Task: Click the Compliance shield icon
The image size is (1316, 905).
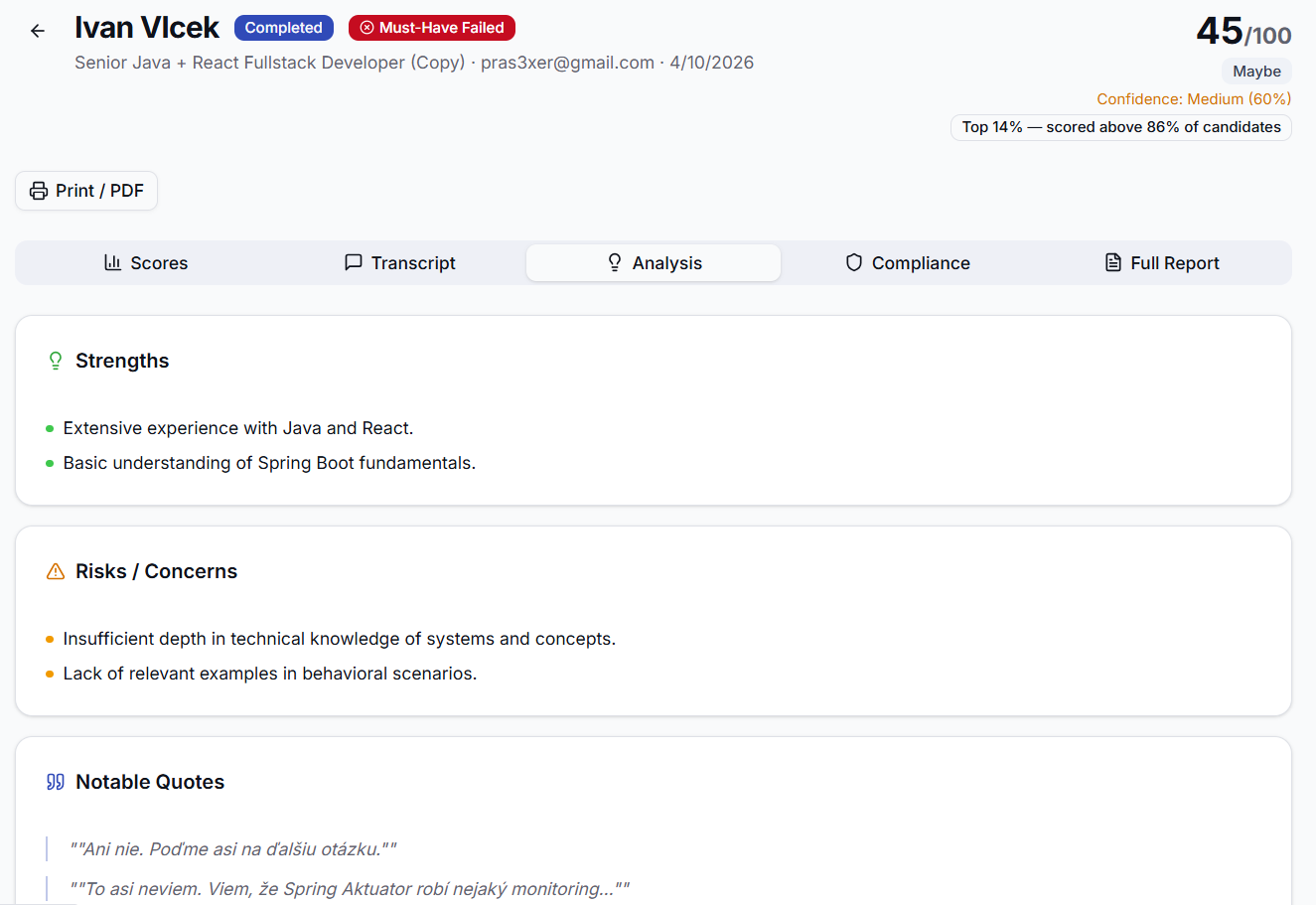Action: [854, 262]
